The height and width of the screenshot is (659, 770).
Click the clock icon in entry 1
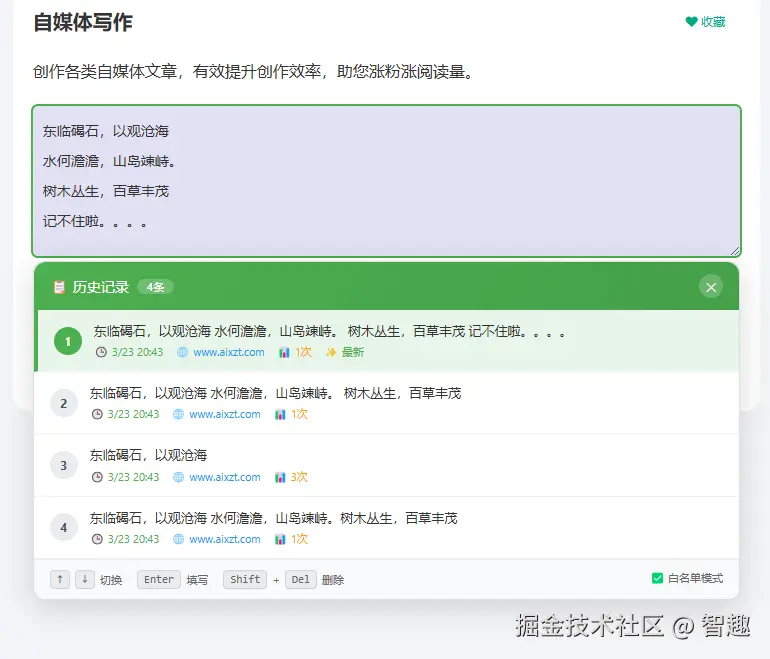tap(101, 352)
